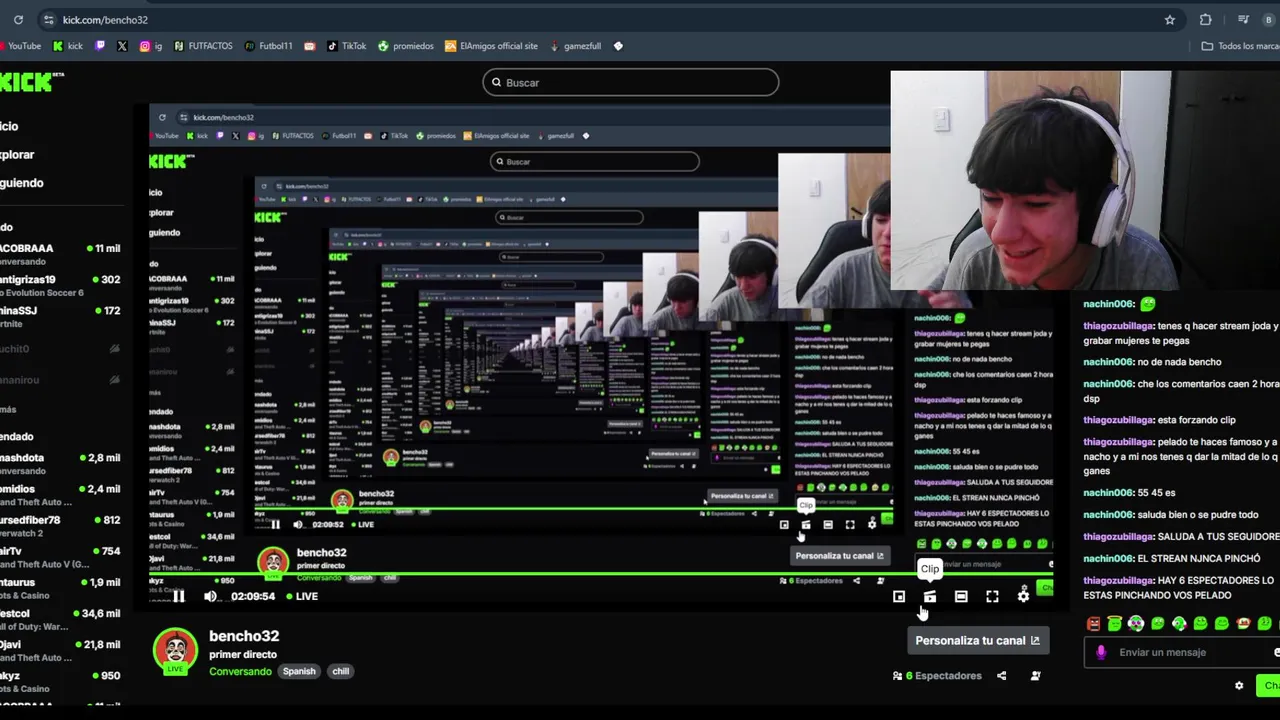Open bencho32 channel avatar below the player
Viewport: 1280px width, 720px height.
[x=175, y=650]
